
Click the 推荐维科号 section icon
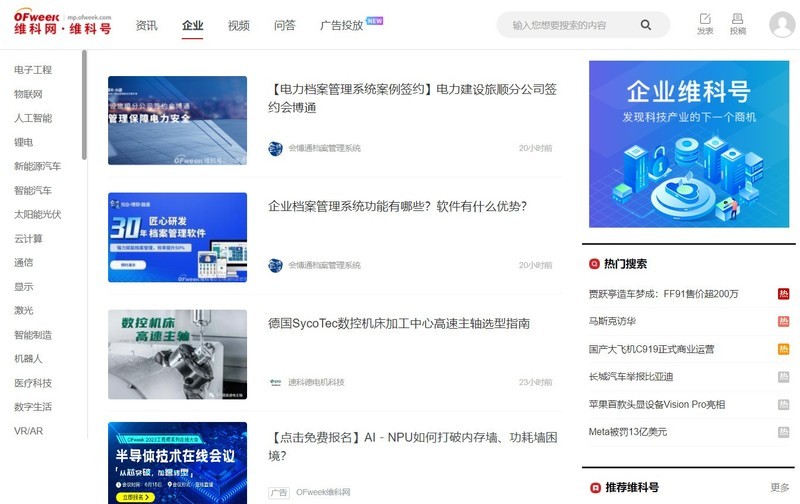(x=595, y=488)
